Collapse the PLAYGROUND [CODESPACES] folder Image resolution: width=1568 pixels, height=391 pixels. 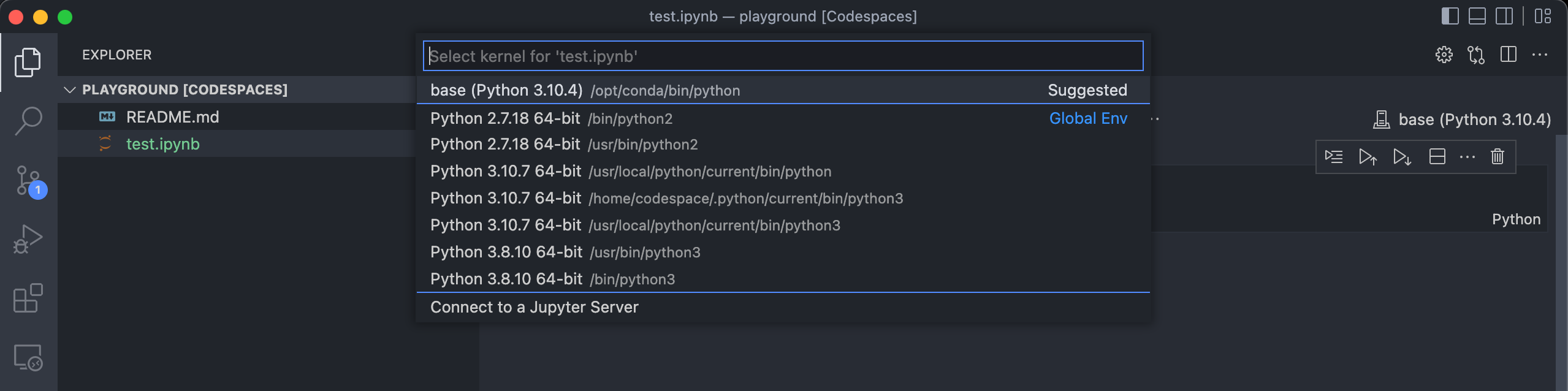point(70,90)
